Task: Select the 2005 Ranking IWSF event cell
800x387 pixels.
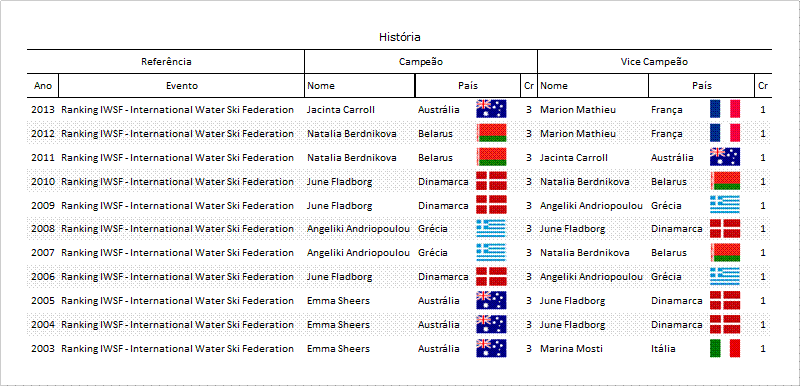Action: coord(178,300)
